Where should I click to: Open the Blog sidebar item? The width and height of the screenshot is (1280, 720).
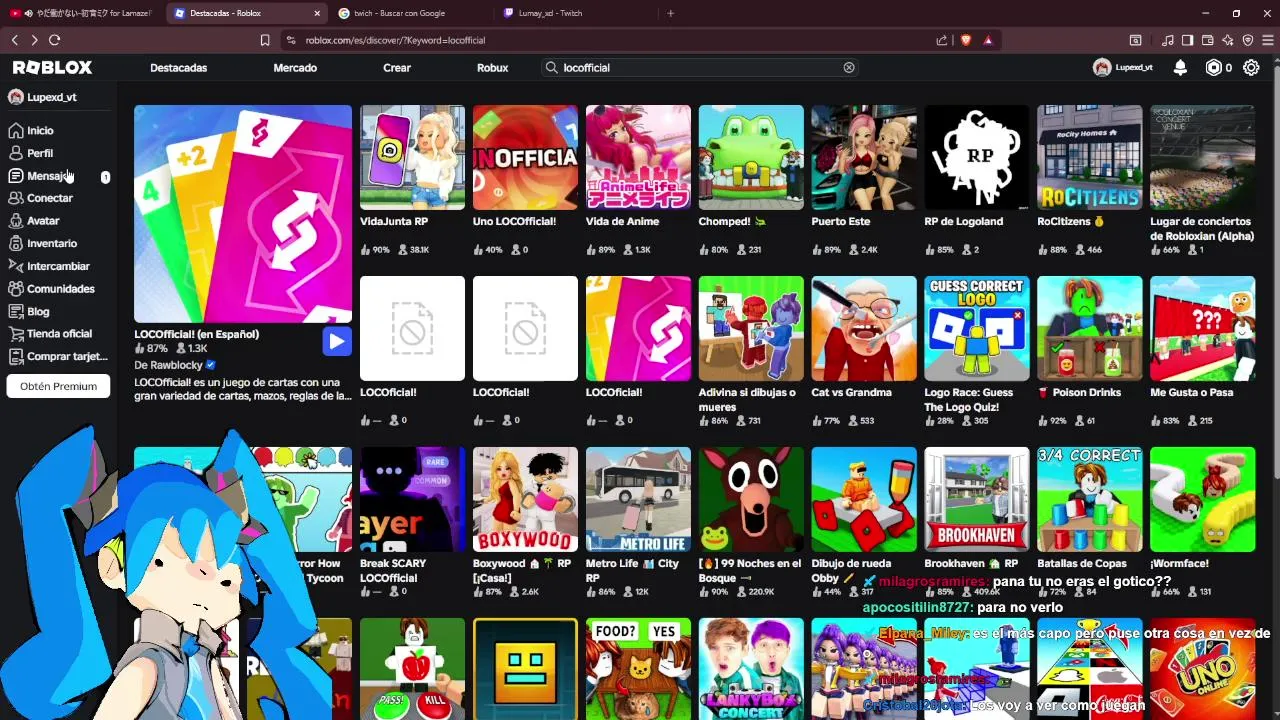coord(38,311)
